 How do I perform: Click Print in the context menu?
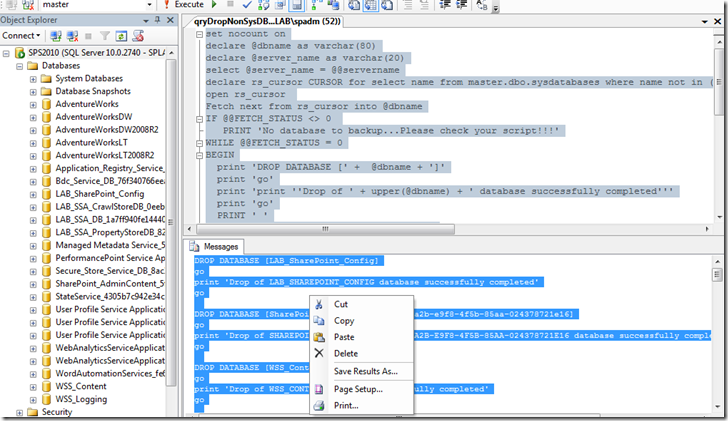click(x=346, y=405)
